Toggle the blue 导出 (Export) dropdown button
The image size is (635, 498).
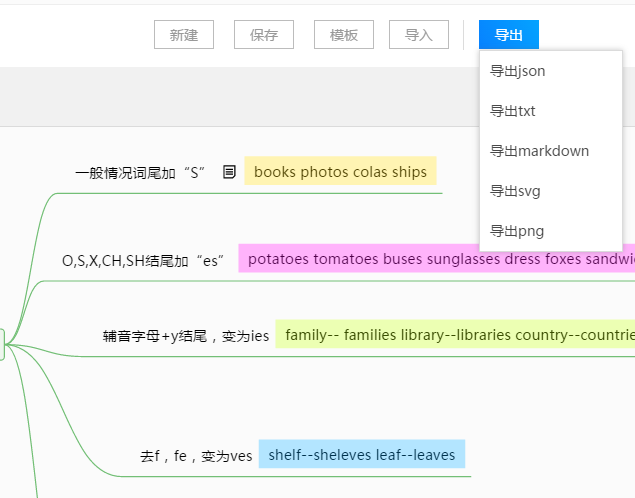(509, 35)
